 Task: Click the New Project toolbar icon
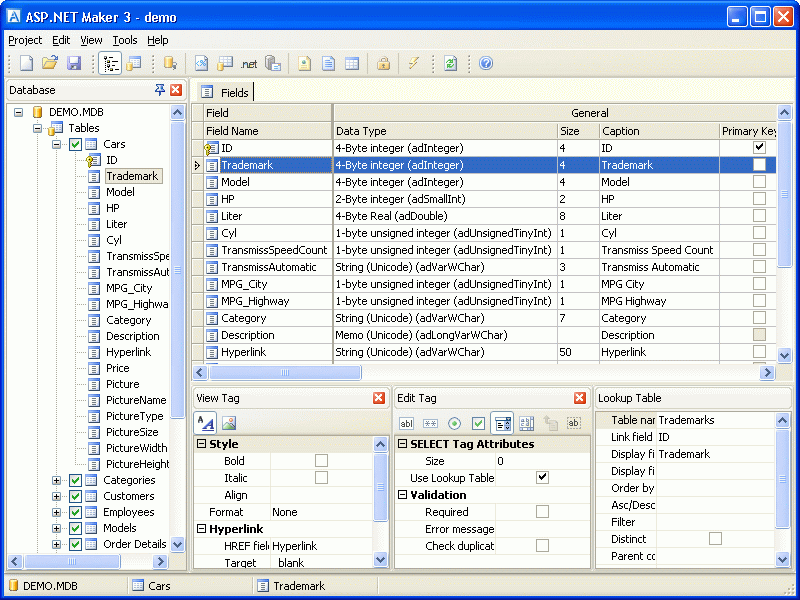tap(27, 63)
